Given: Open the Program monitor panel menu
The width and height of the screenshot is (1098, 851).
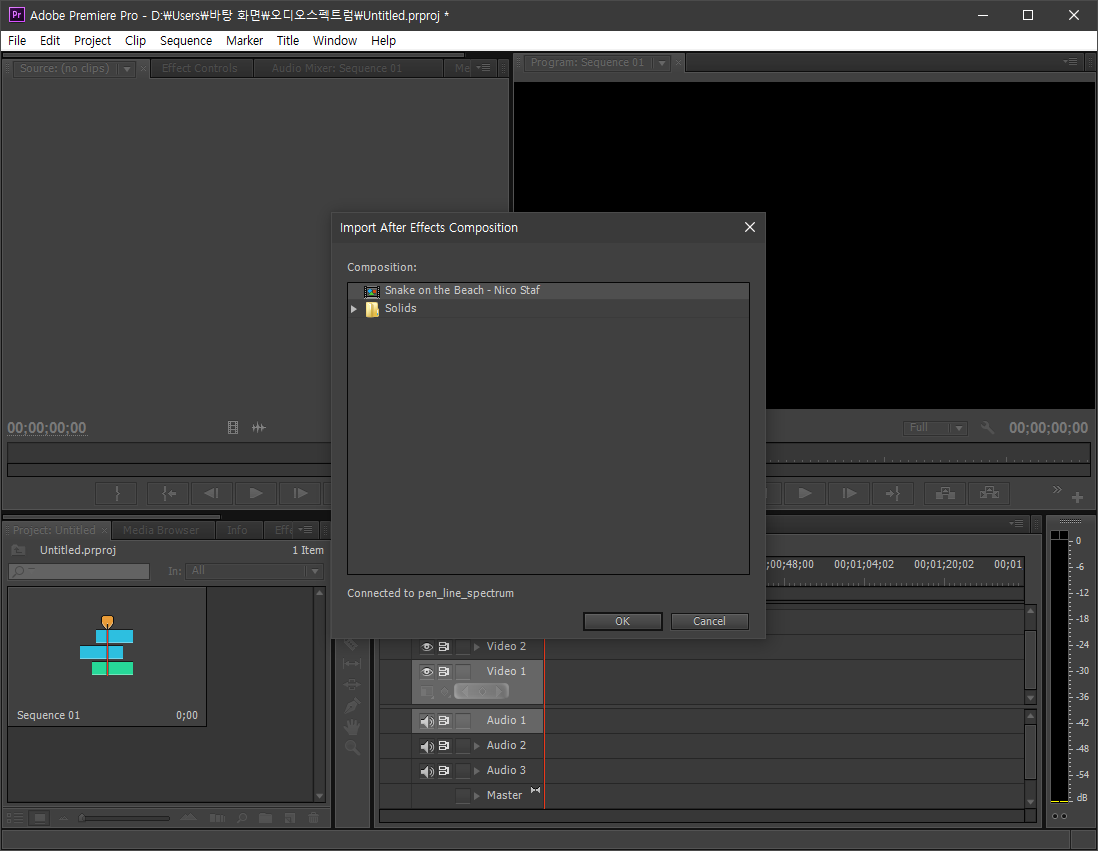Looking at the screenshot, I should (1070, 62).
